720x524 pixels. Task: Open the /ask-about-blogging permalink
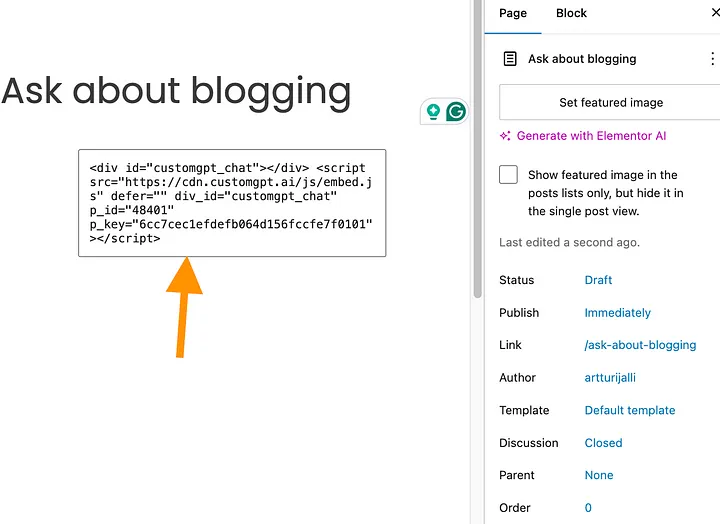(640, 345)
